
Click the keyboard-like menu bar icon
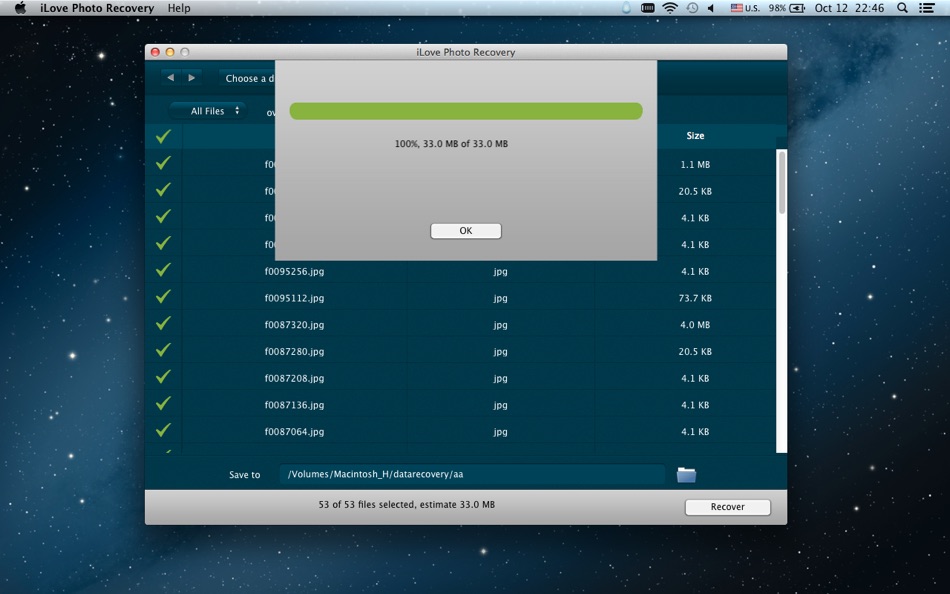tap(648, 8)
